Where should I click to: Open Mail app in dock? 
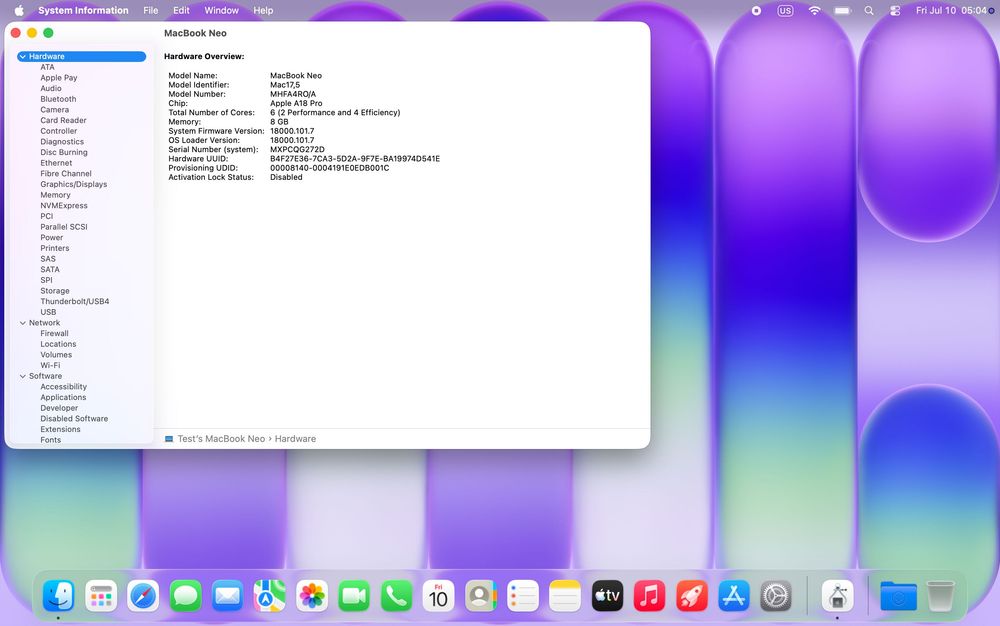click(228, 596)
